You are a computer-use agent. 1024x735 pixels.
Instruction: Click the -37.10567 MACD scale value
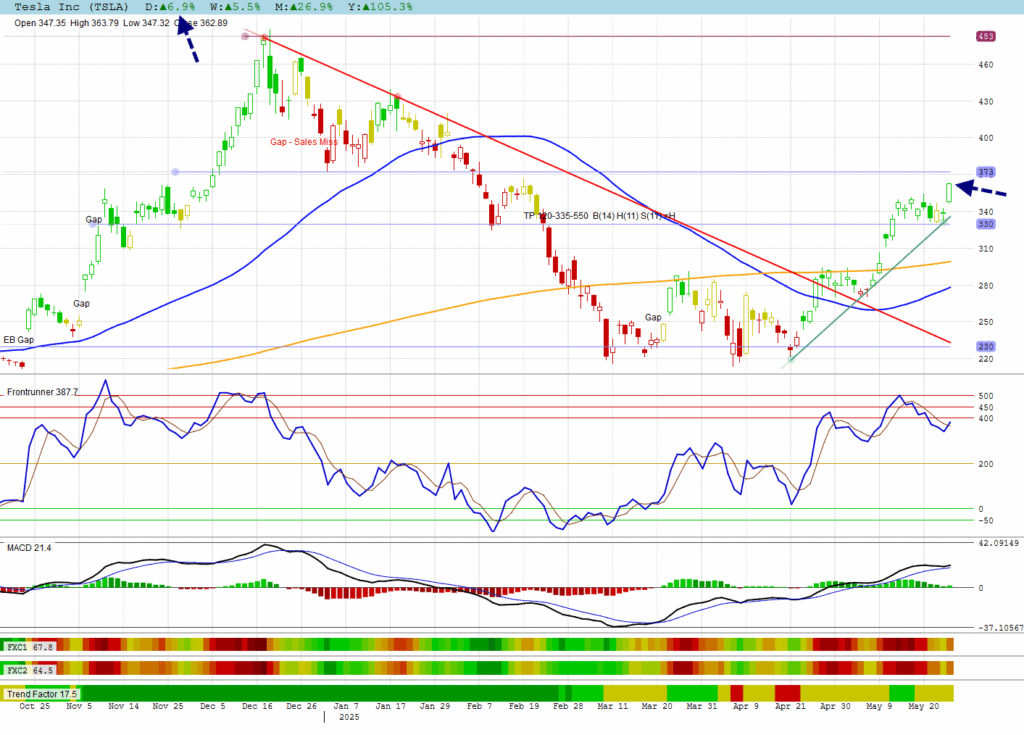[x=1000, y=628]
